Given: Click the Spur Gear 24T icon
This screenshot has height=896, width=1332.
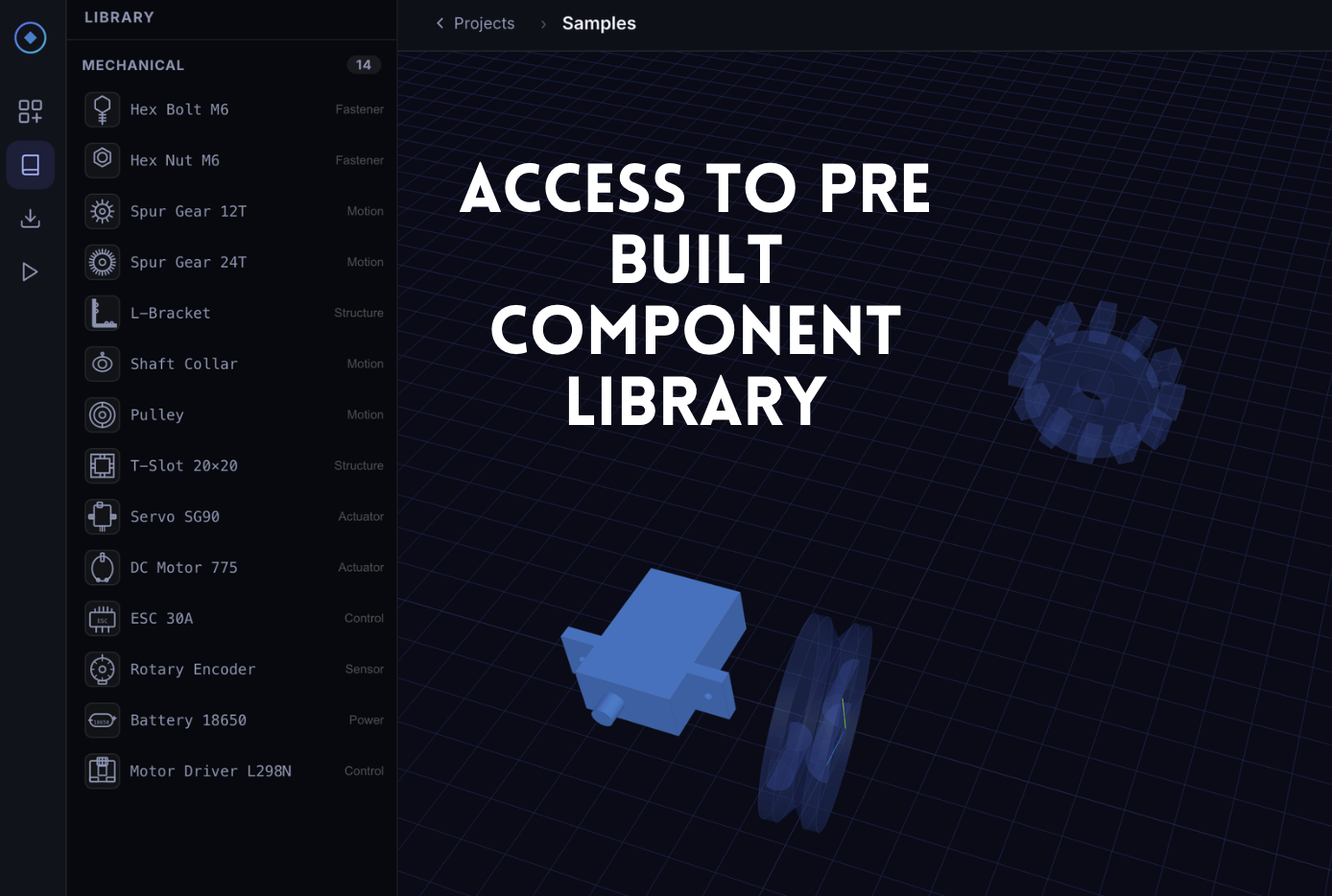Looking at the screenshot, I should 103,262.
